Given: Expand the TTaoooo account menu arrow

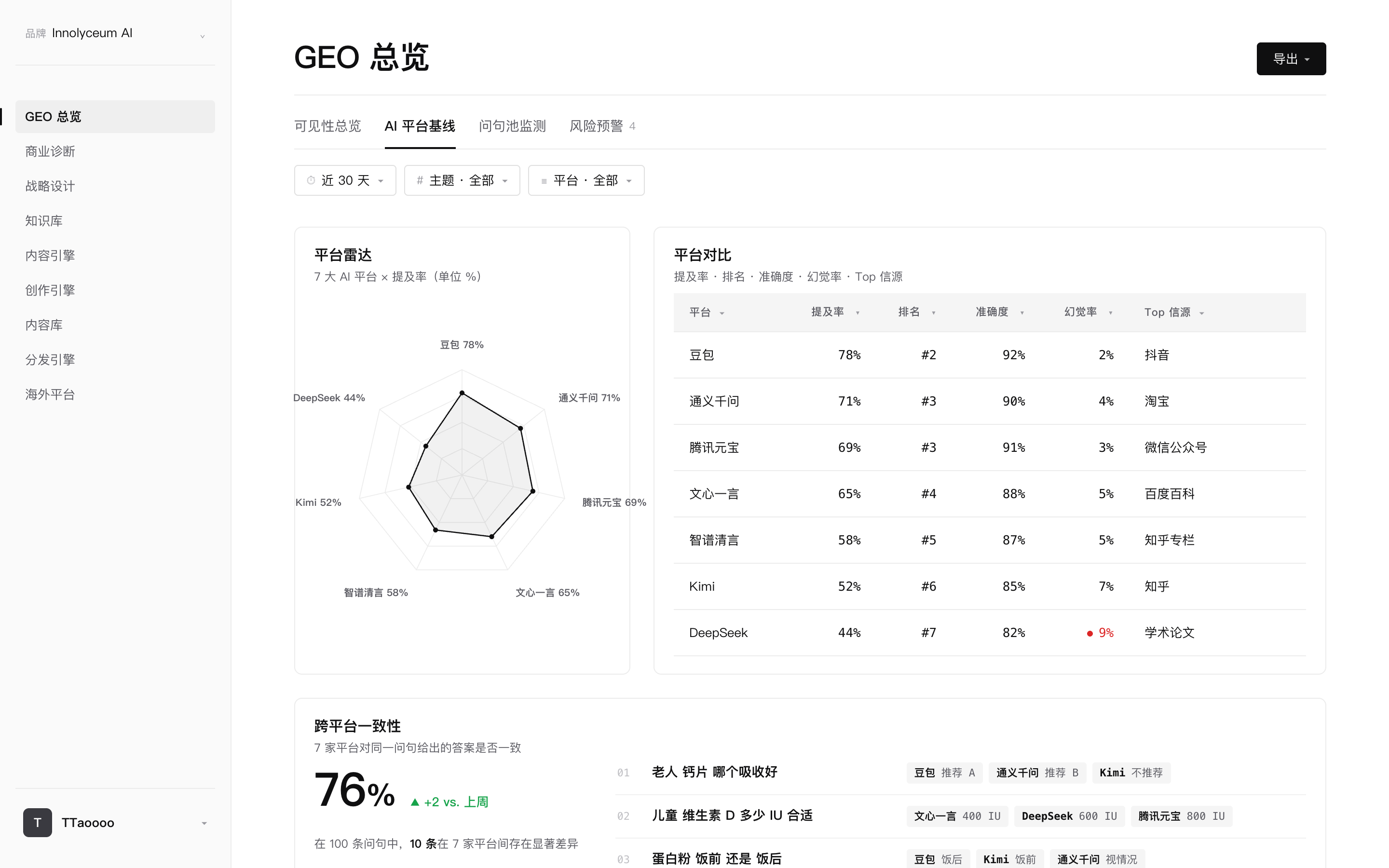Looking at the screenshot, I should pos(204,823).
